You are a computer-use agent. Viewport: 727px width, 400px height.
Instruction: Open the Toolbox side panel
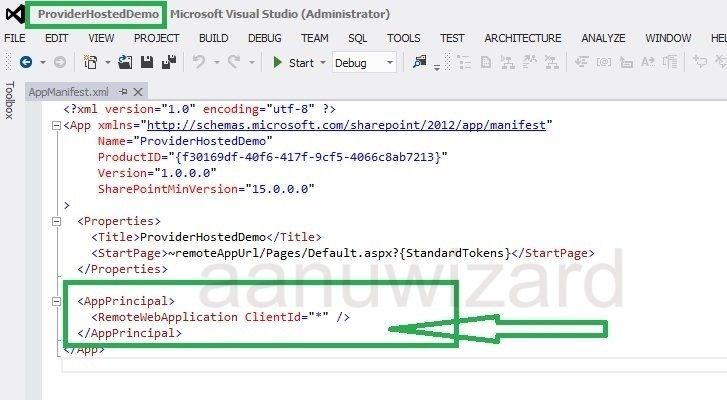[x=9, y=100]
